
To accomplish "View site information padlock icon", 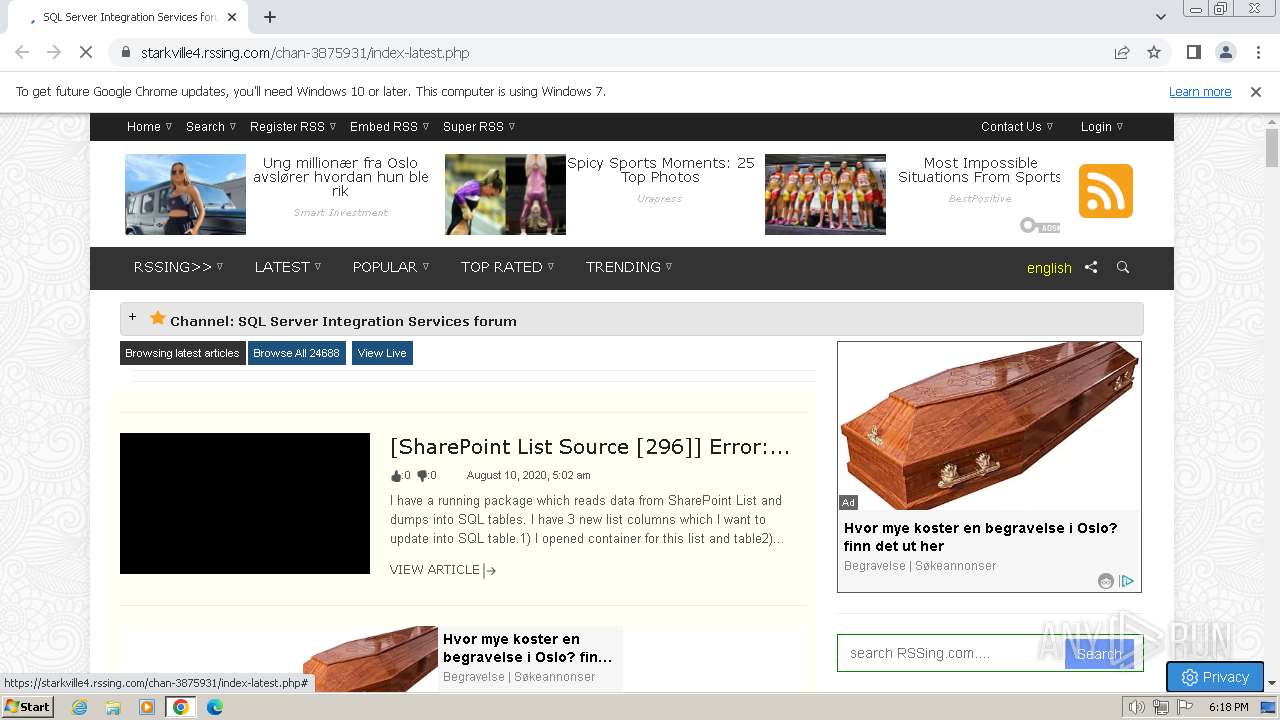I will (x=125, y=52).
